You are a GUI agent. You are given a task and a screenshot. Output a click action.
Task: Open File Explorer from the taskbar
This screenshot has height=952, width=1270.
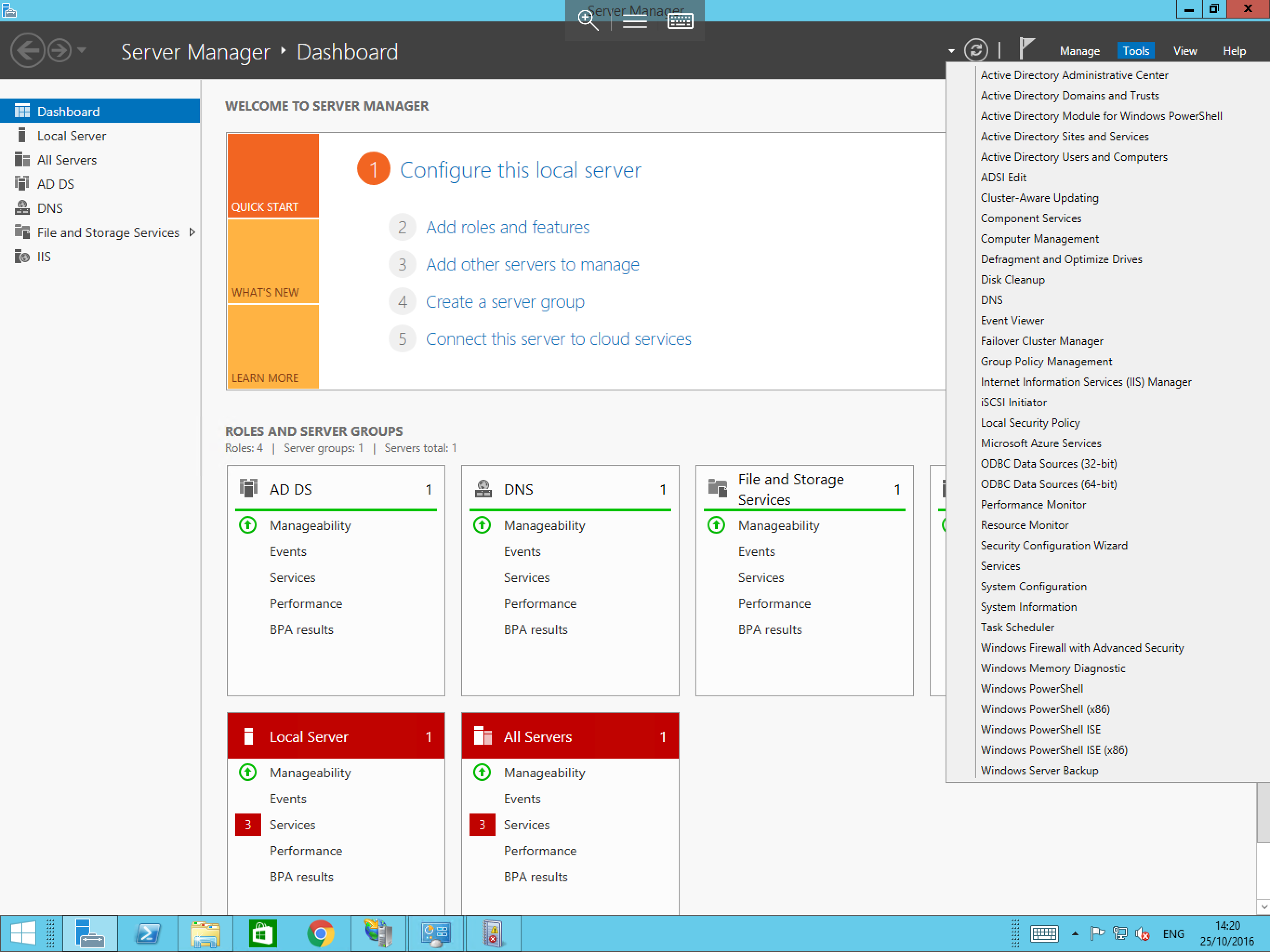[x=205, y=933]
